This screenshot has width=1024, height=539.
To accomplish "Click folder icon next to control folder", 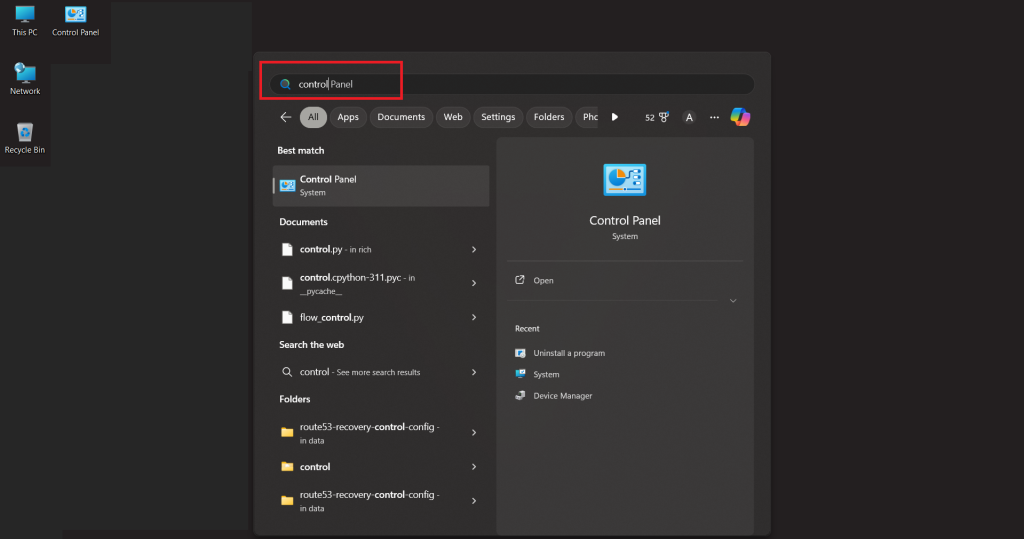I will (287, 466).
